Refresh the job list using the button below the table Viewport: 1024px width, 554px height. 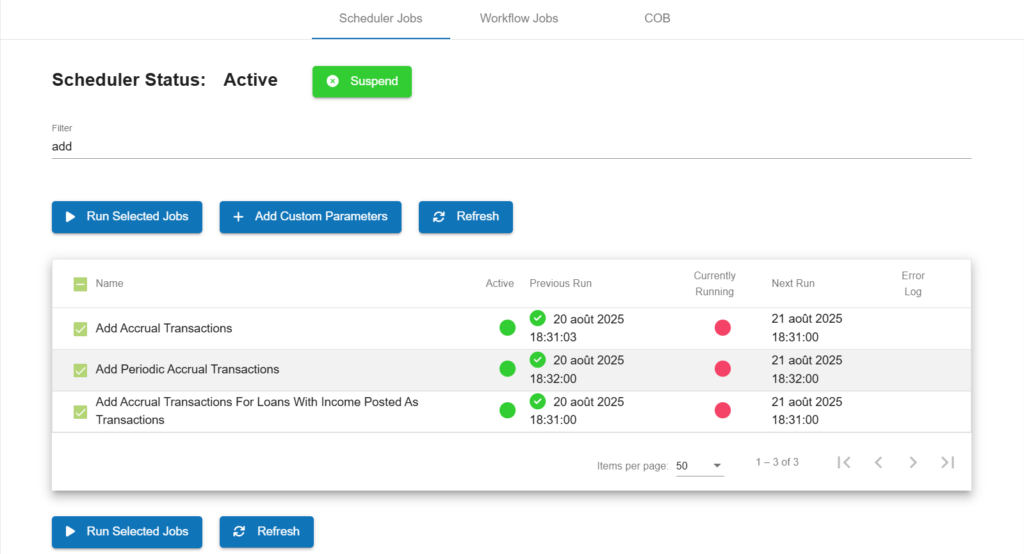click(x=266, y=532)
